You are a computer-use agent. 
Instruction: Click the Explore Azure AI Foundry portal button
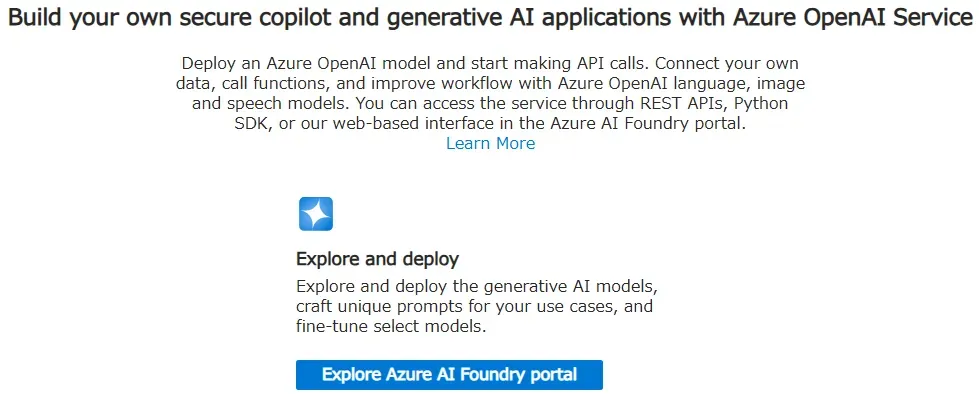click(x=449, y=374)
